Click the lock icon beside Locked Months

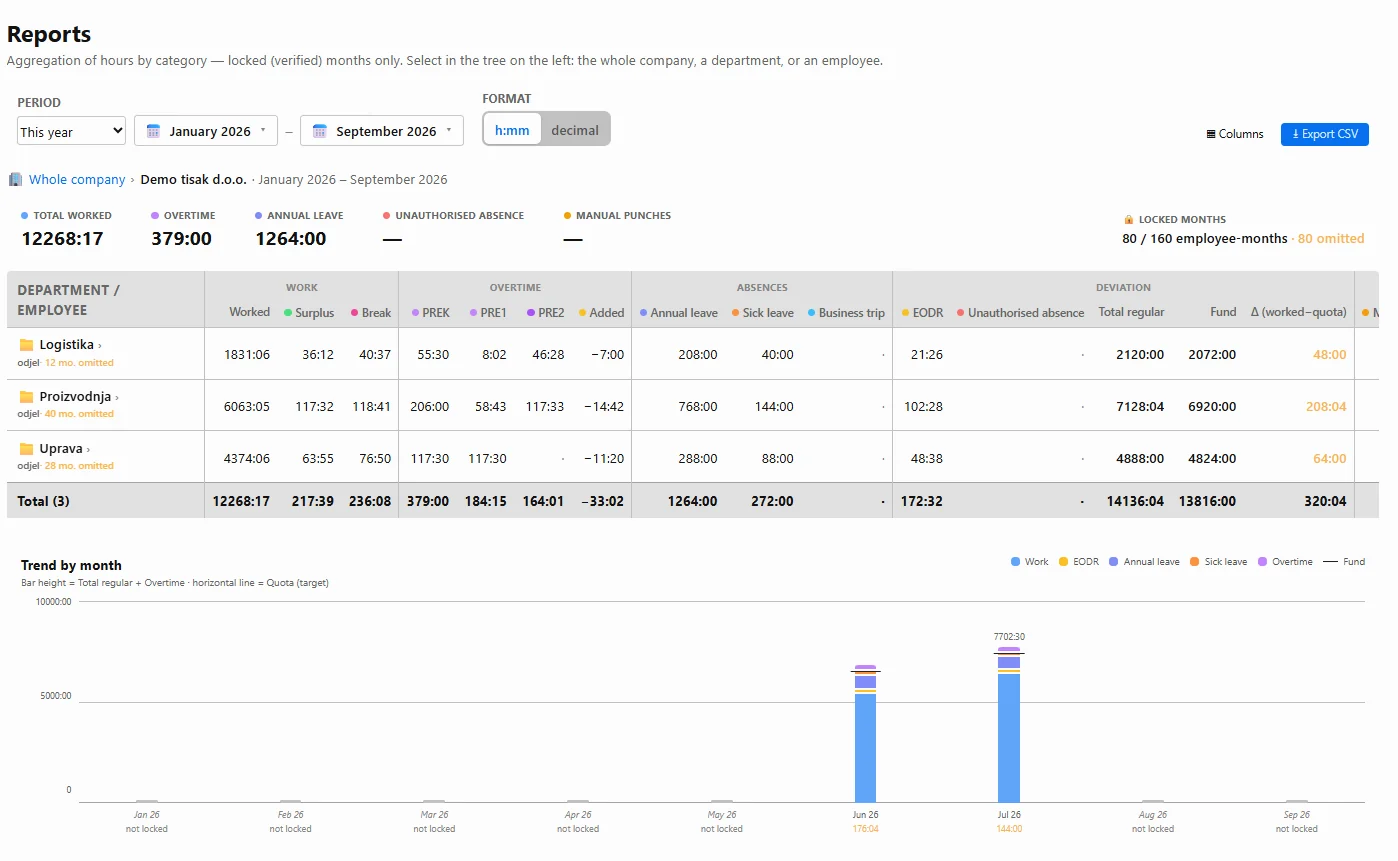coord(1129,219)
